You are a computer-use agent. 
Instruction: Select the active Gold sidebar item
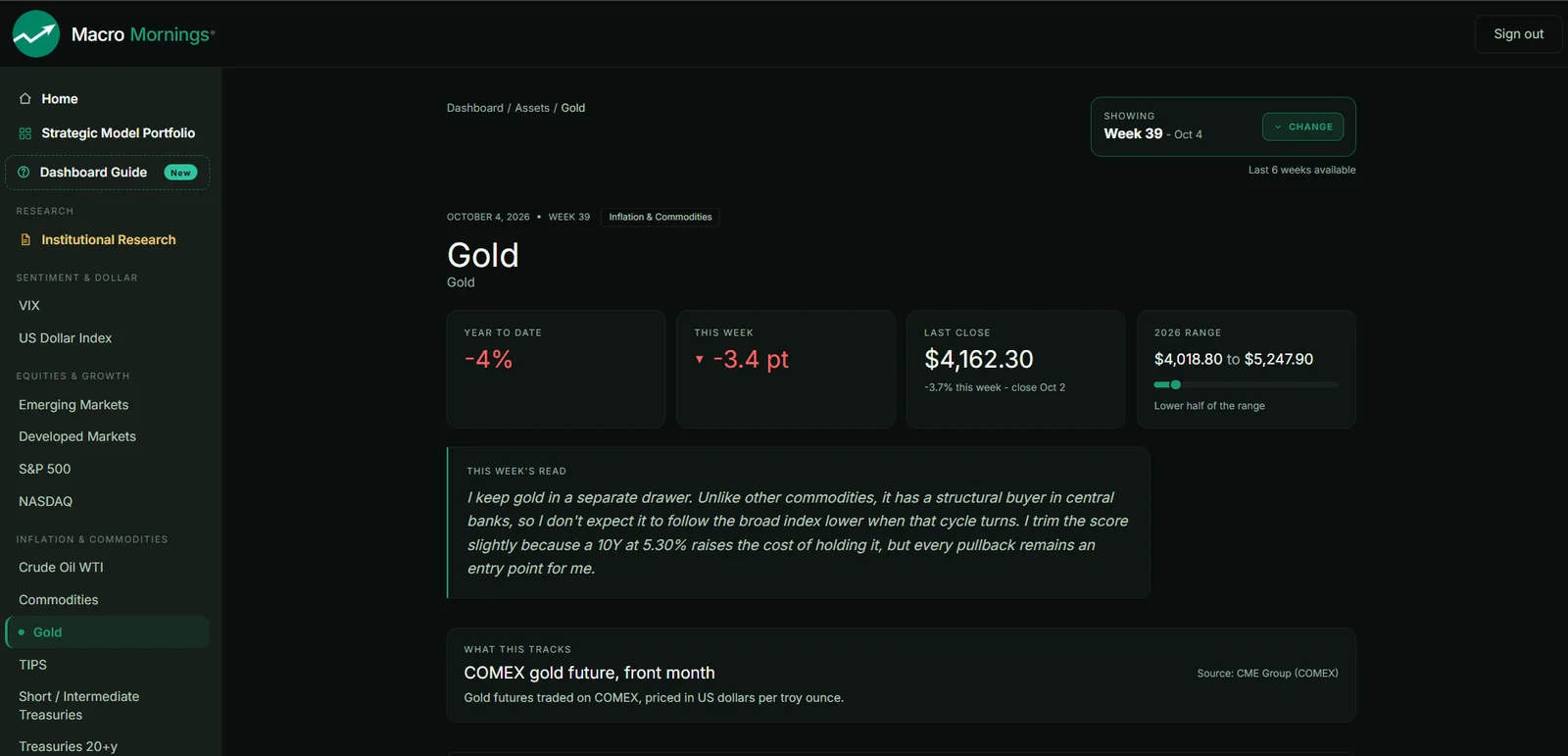(x=108, y=632)
